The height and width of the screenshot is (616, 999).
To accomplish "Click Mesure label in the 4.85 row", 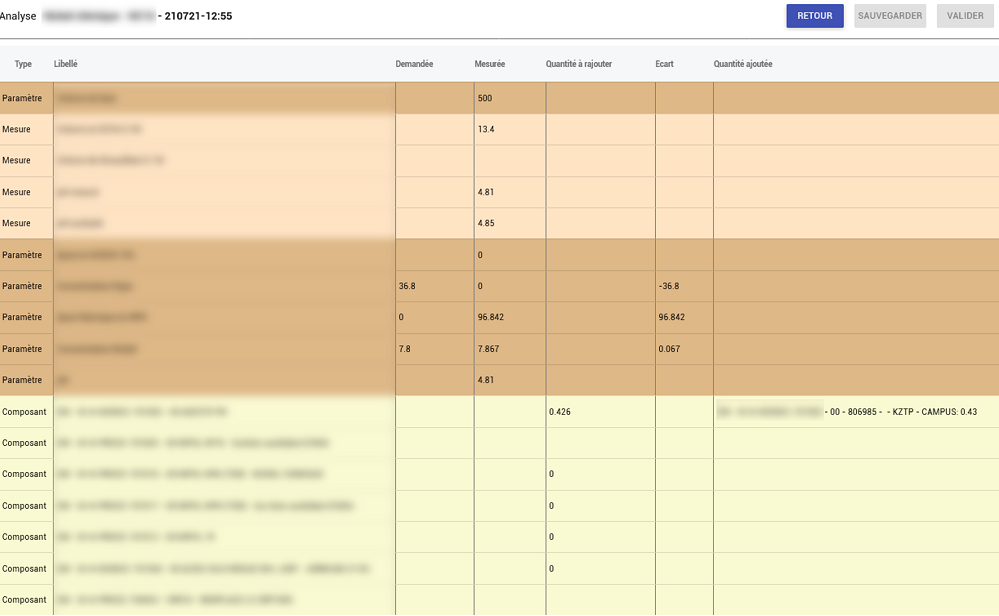I will [16, 223].
